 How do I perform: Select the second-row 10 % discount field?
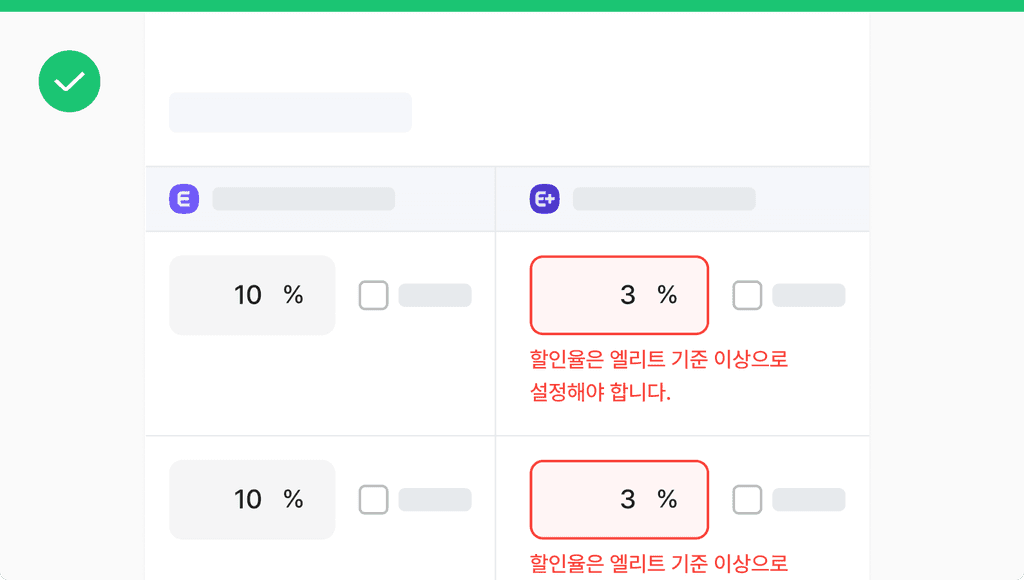pyautogui.click(x=252, y=499)
